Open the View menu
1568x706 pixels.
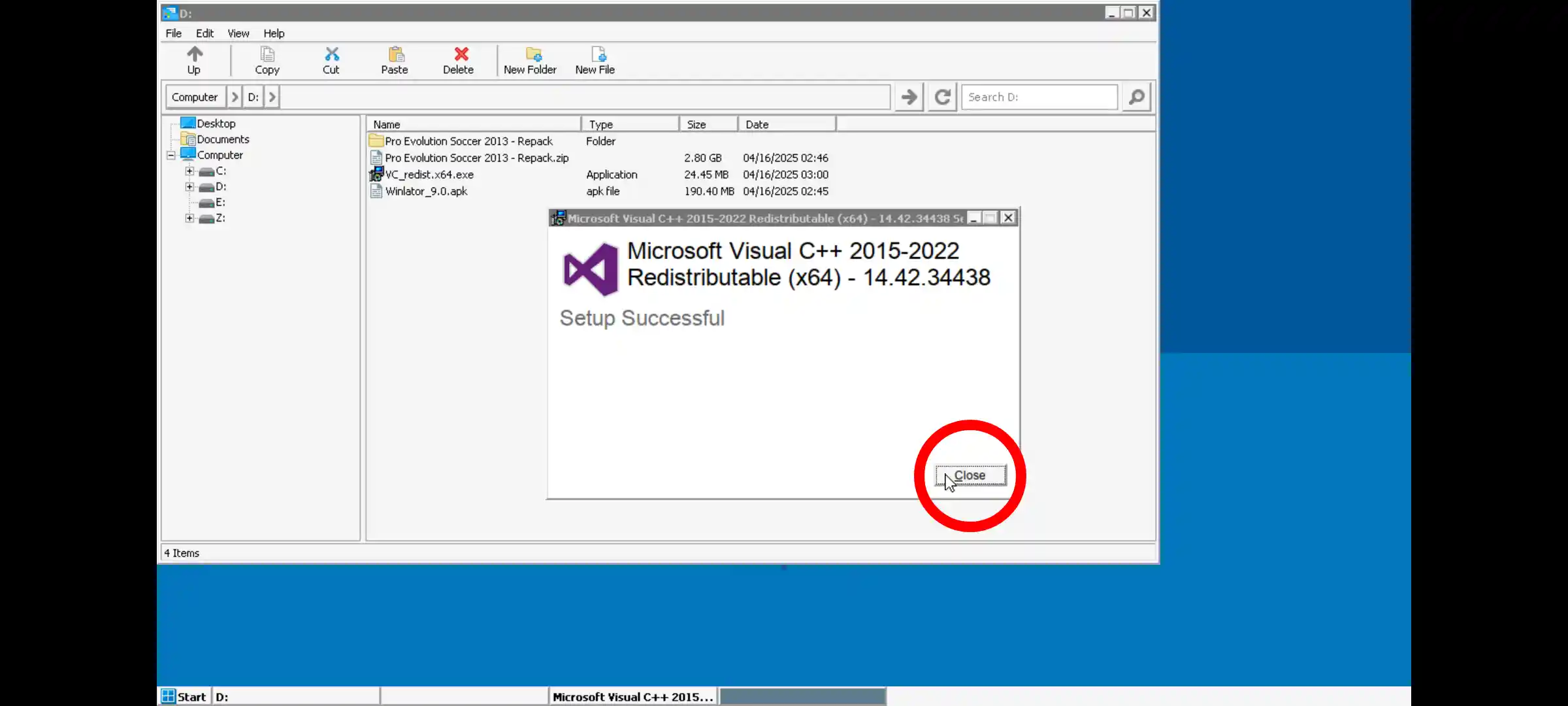click(238, 33)
